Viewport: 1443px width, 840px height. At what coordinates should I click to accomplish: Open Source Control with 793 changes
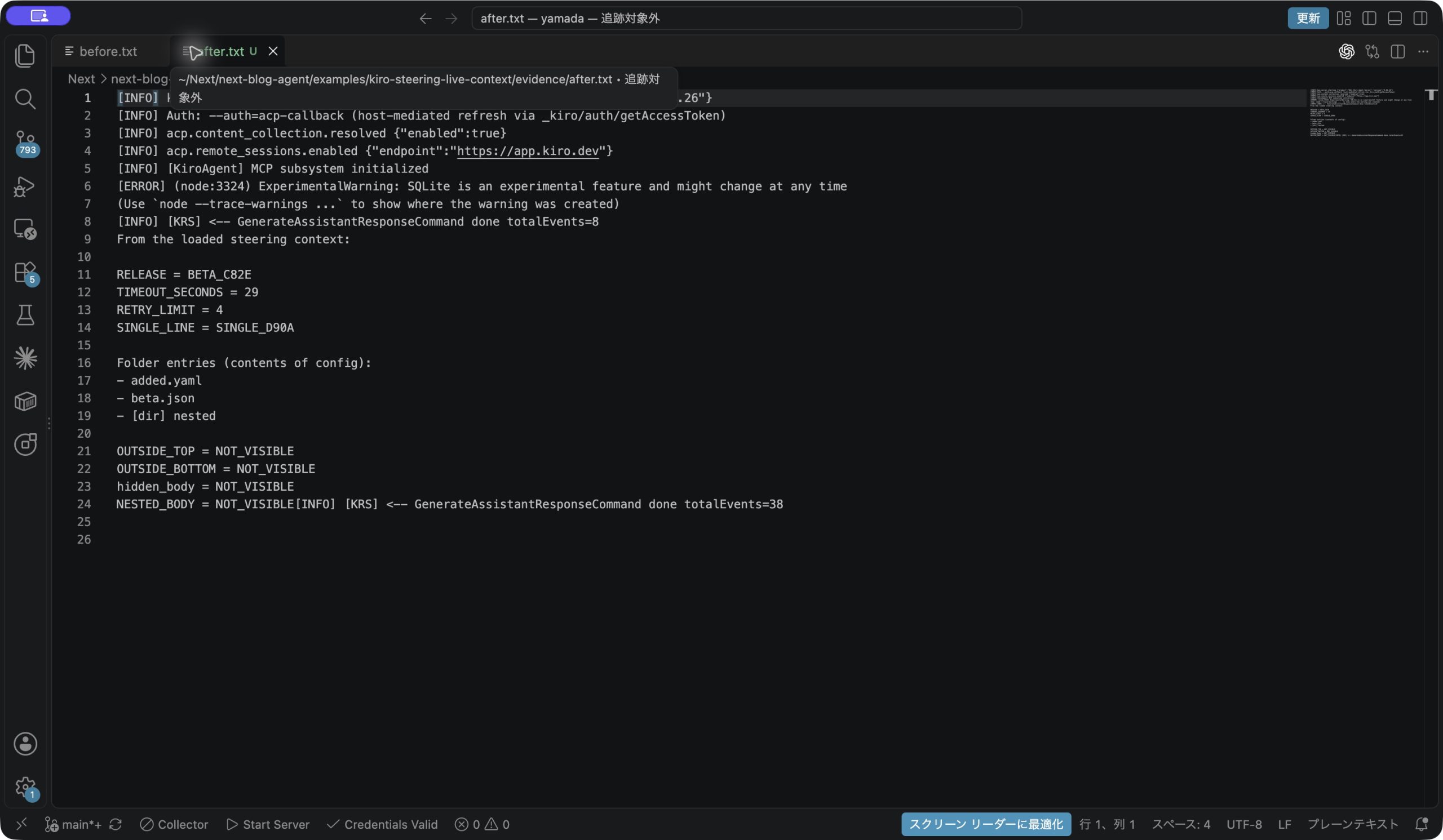coord(25,143)
